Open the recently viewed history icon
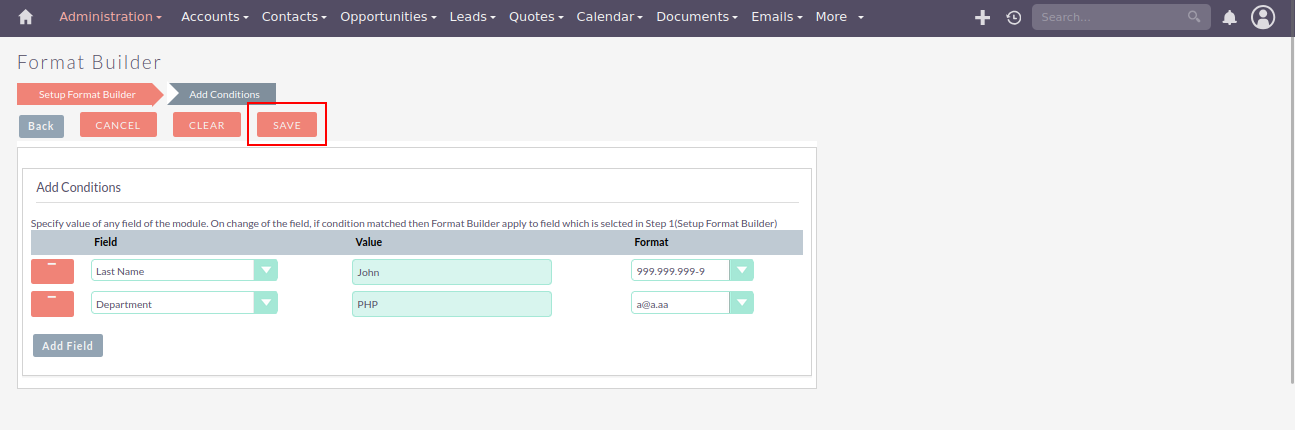 click(x=1013, y=17)
